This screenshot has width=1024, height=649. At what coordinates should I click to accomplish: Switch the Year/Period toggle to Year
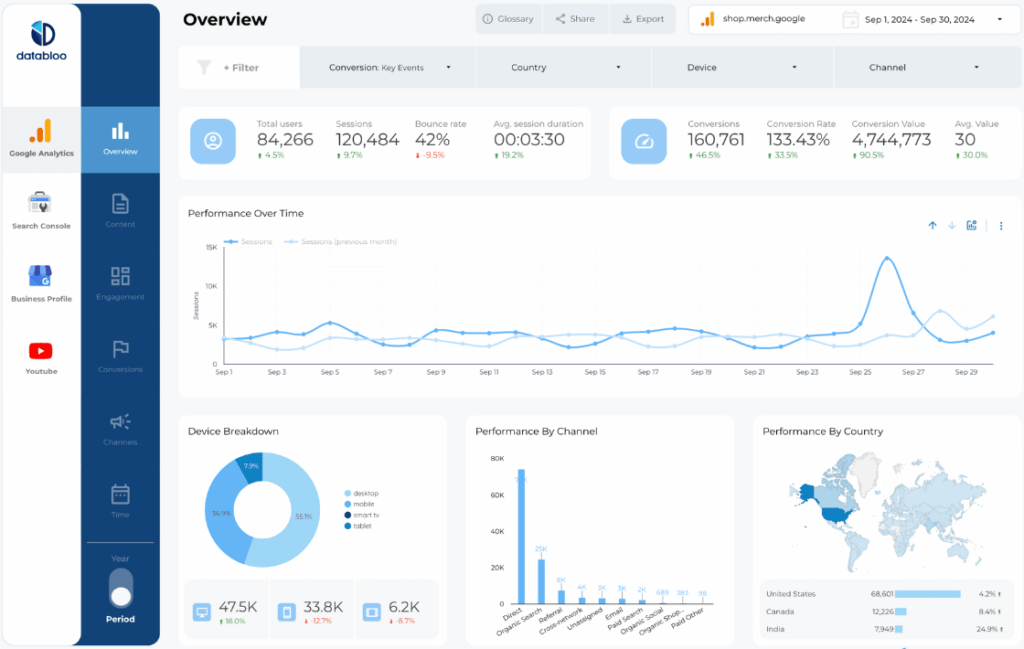119,572
